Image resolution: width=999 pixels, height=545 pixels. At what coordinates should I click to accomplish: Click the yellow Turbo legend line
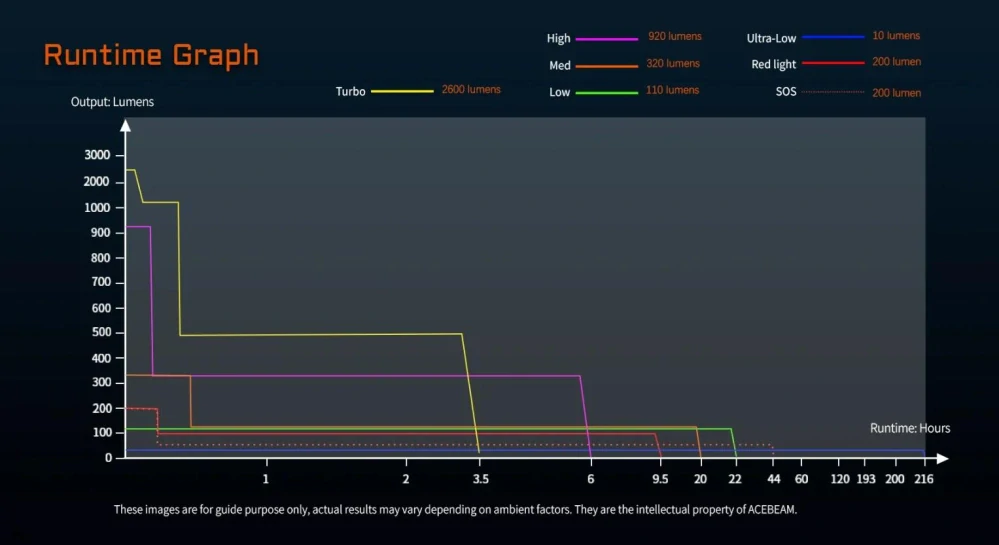[402, 91]
